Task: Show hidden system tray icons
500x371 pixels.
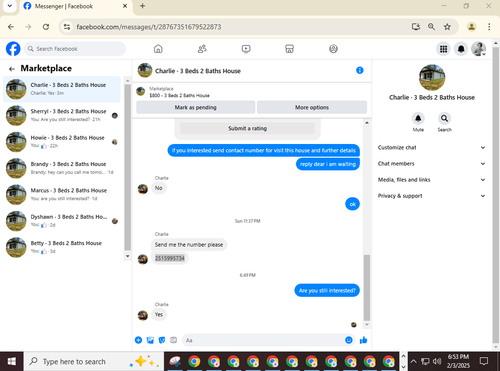Action: [x=413, y=361]
